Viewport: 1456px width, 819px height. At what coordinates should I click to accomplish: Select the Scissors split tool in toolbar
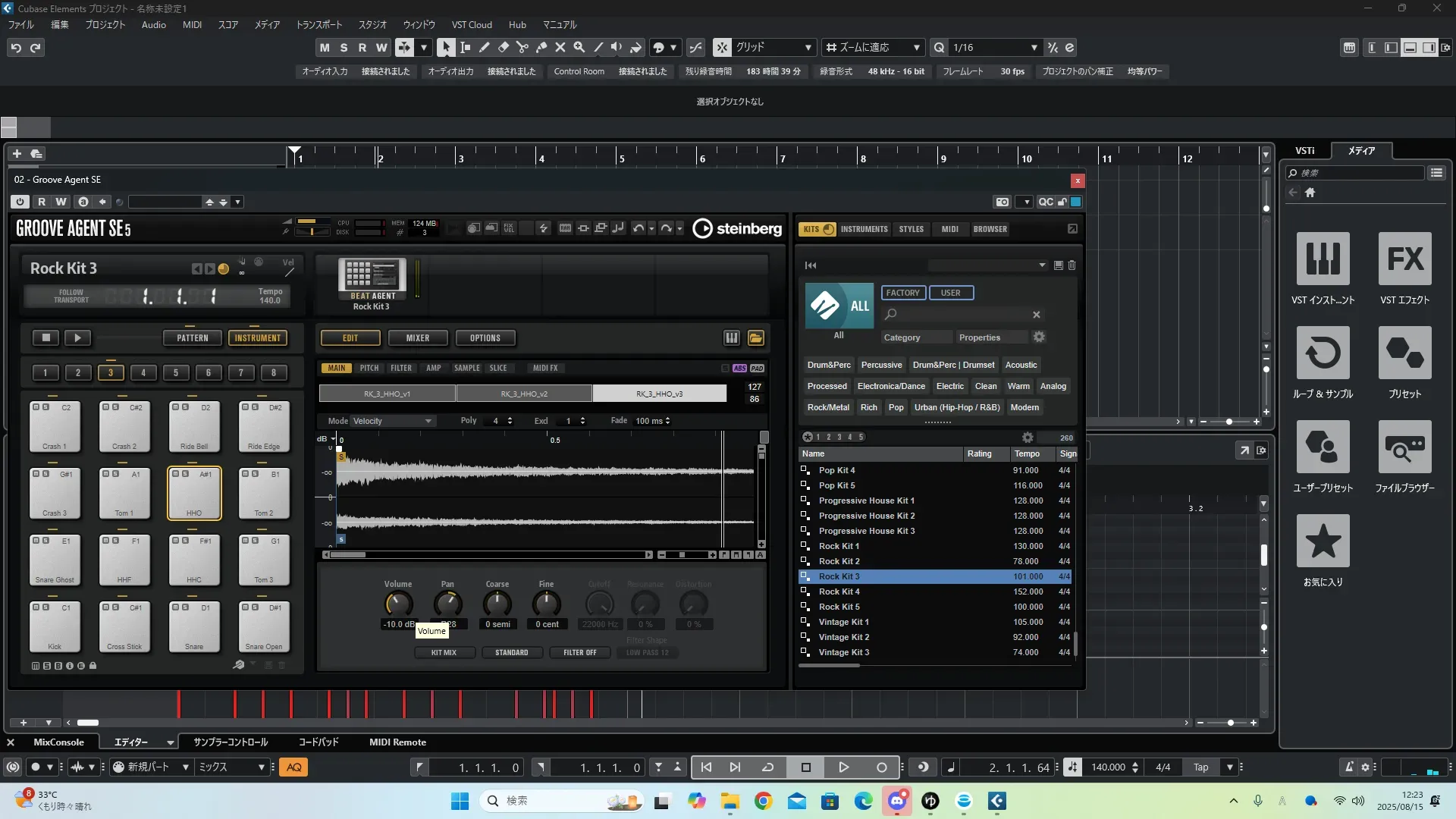point(522,47)
